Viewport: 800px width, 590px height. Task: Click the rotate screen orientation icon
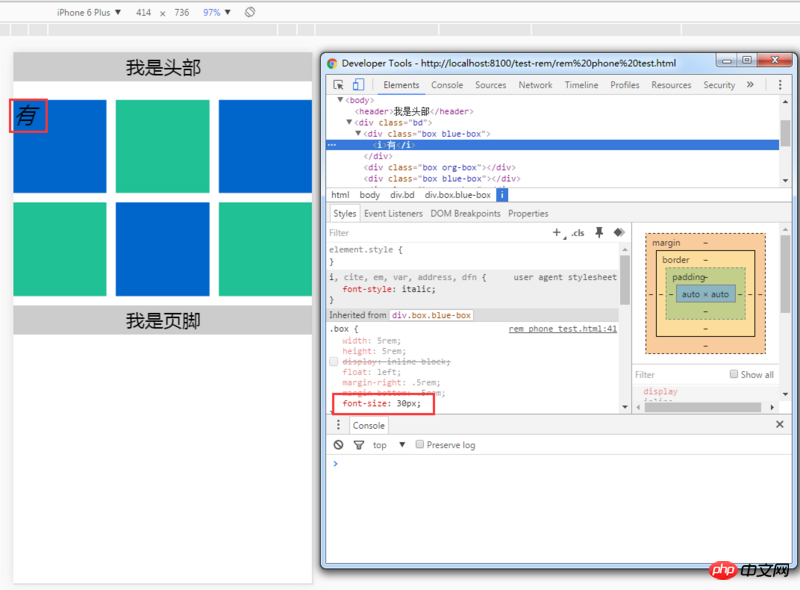coord(250,13)
